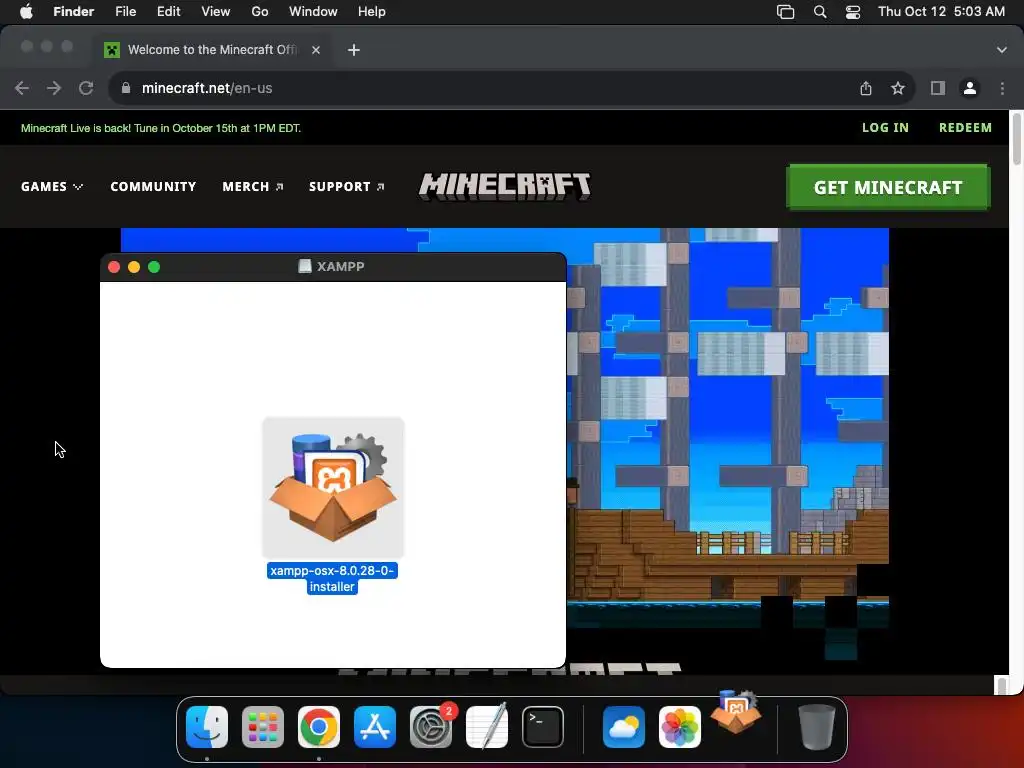Open the Apple menu

tap(26, 12)
